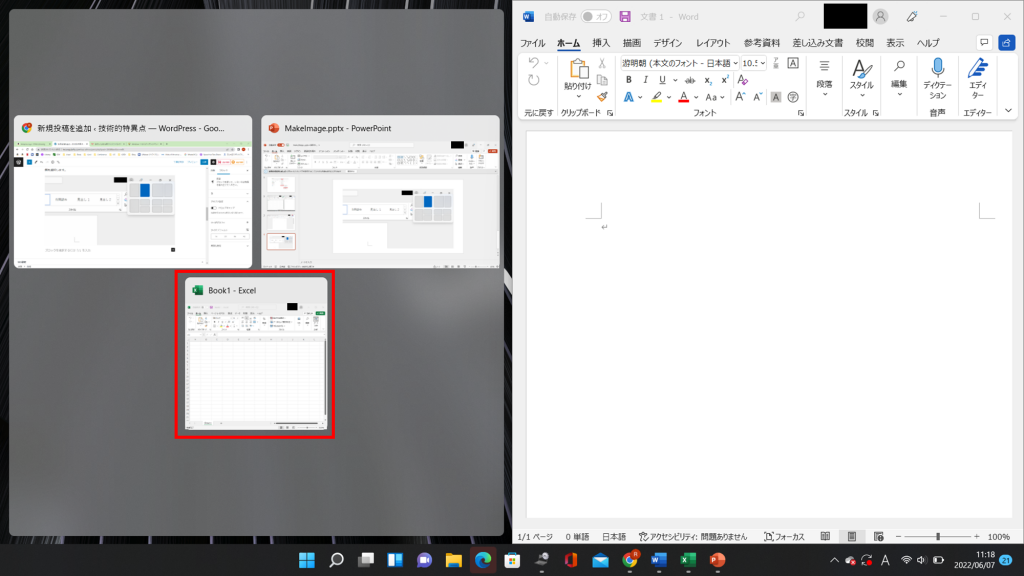Toggle the AutoSave switch in Word
This screenshot has width=1024, height=576.
(597, 16)
